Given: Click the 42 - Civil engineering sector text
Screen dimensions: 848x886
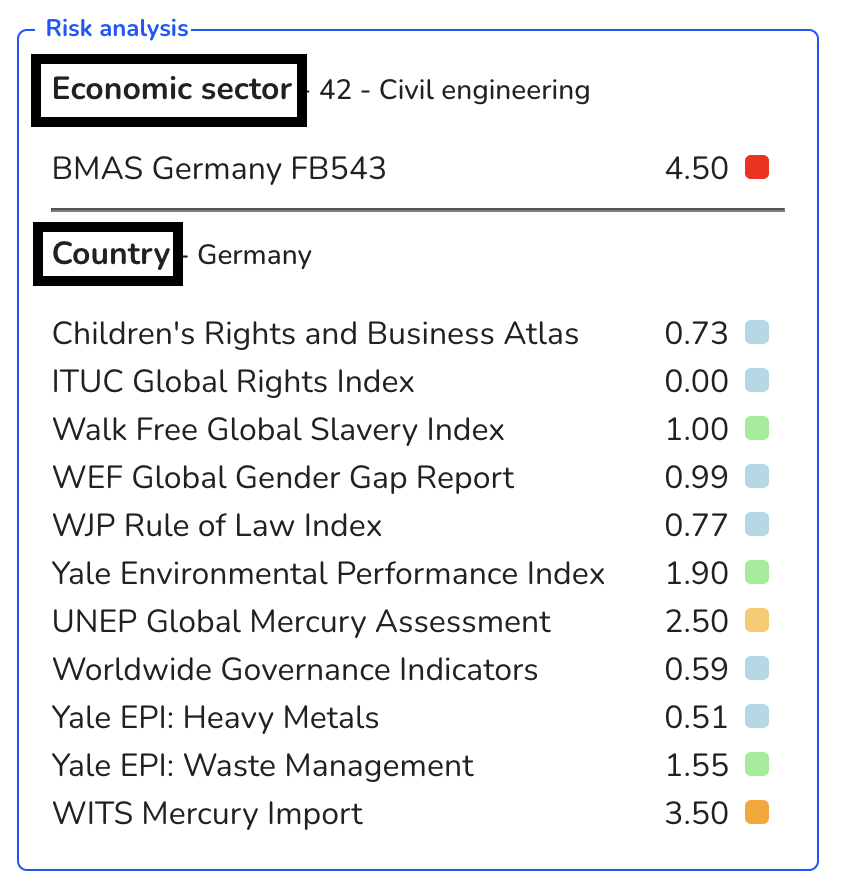Looking at the screenshot, I should tap(455, 90).
